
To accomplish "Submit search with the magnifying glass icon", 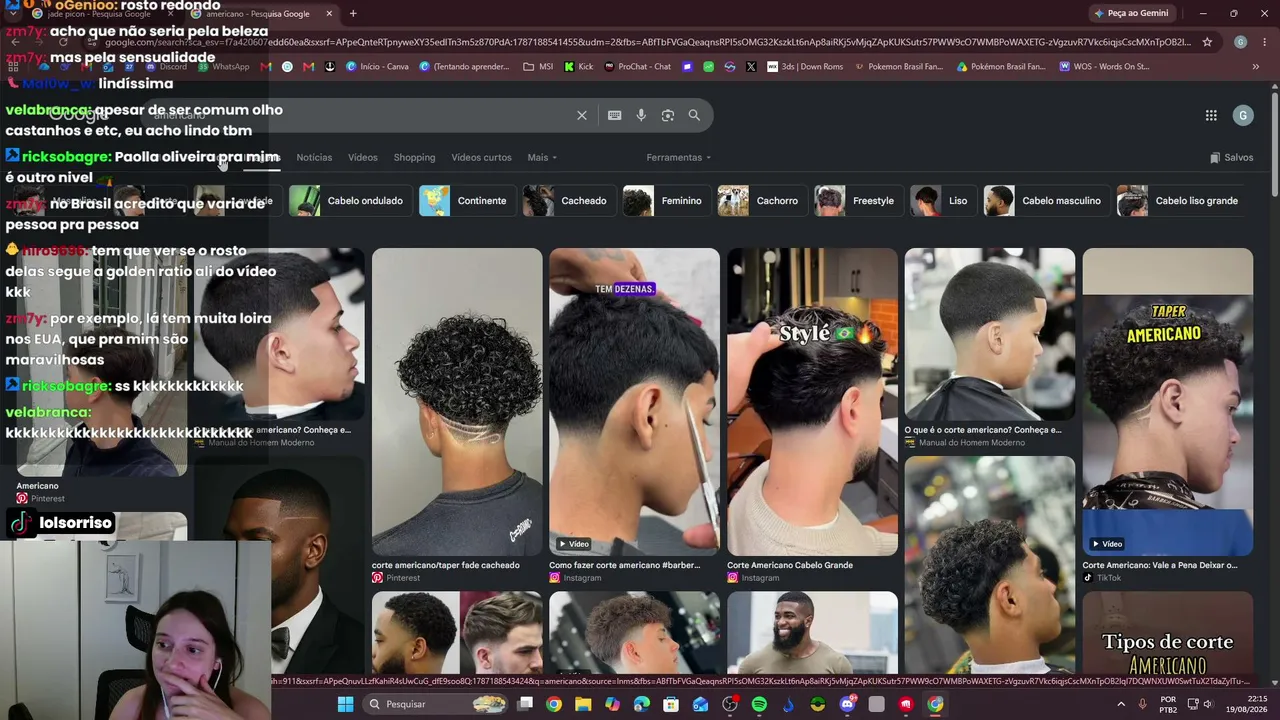I will point(694,115).
